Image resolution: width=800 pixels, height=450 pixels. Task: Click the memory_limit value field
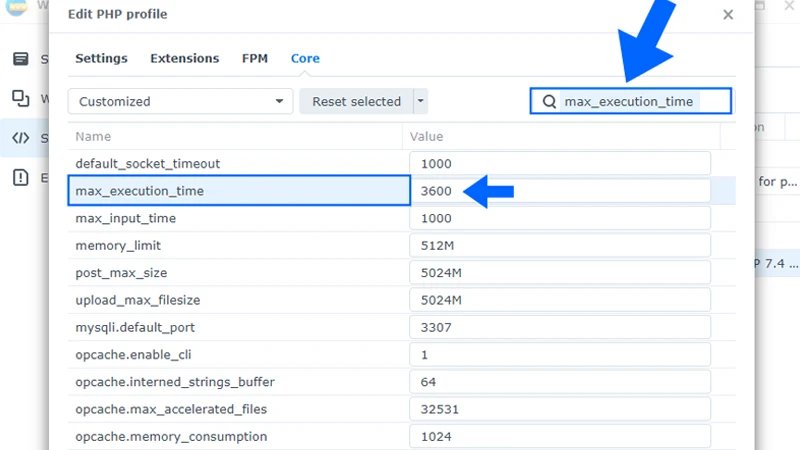(560, 245)
